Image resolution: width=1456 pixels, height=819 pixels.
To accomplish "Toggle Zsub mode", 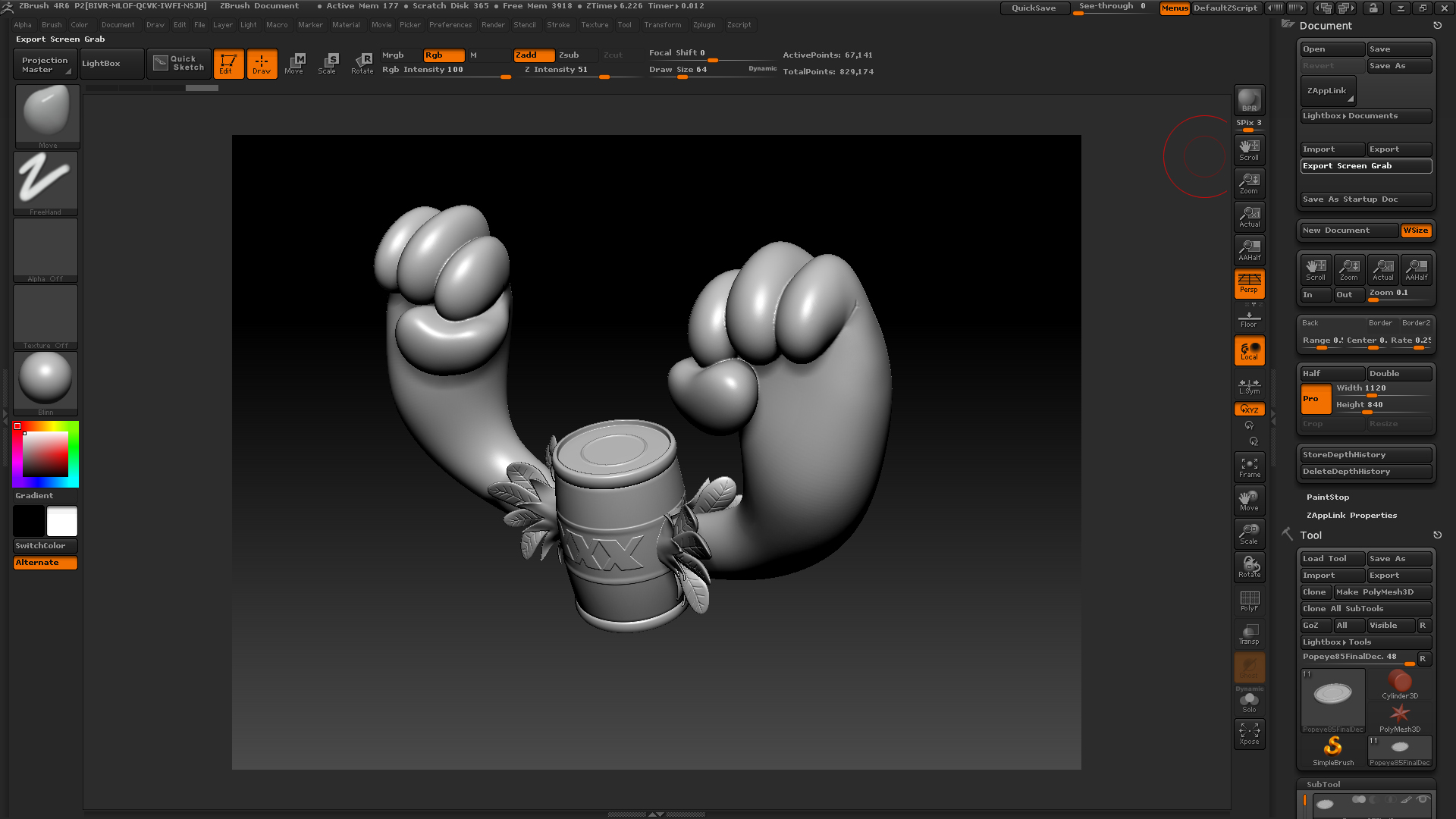I will pos(578,55).
